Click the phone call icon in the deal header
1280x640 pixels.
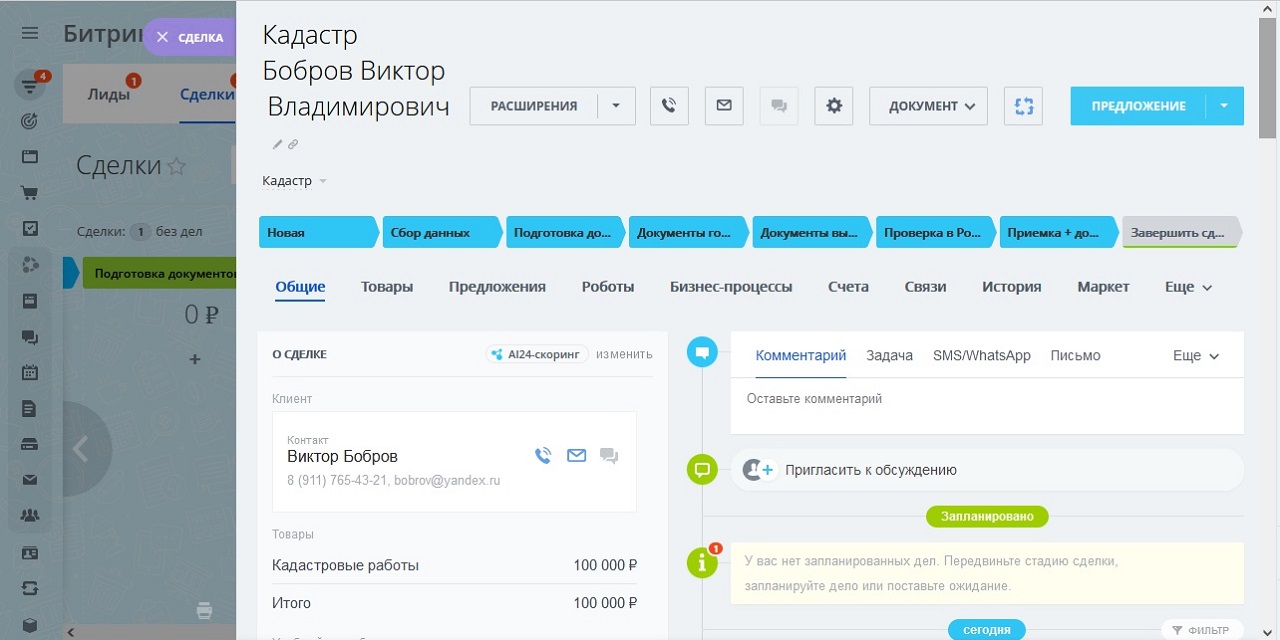[669, 106]
